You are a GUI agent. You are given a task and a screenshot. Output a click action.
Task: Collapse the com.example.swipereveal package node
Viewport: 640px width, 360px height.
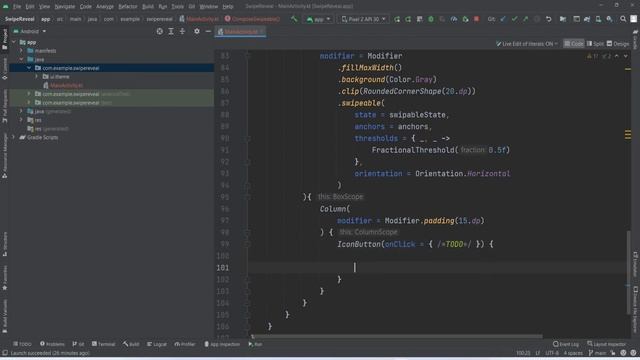pos(29,68)
